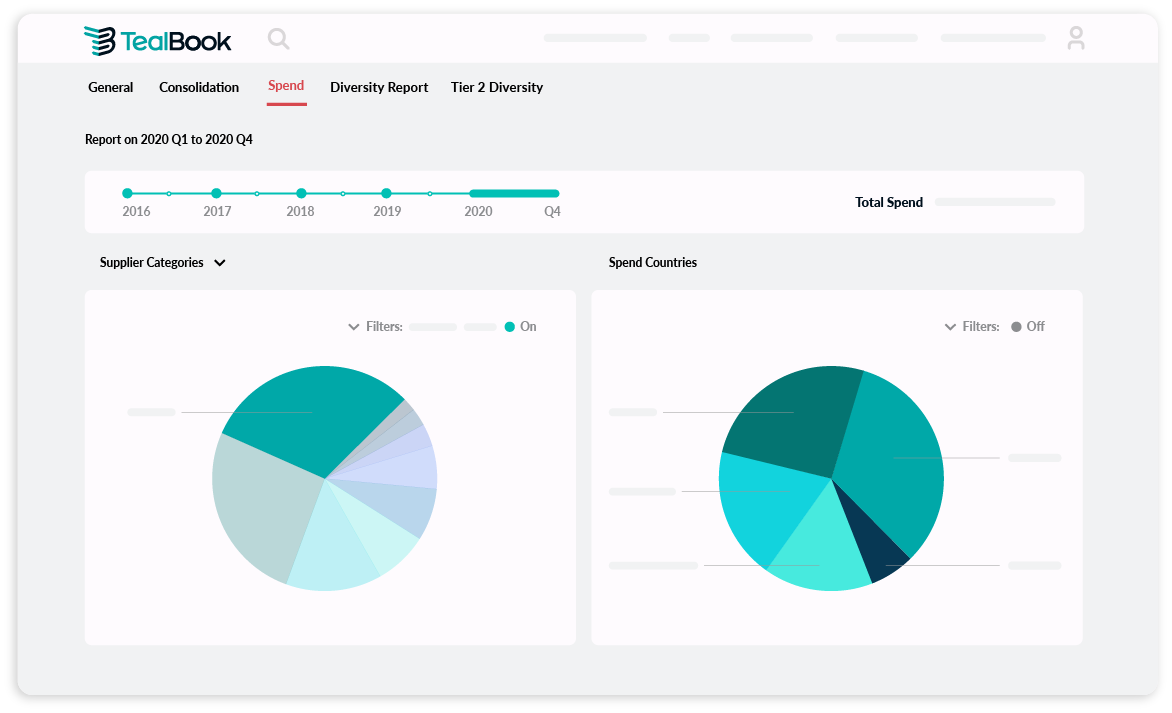Turn off the Supplier Categories filter toggle

click(x=512, y=326)
